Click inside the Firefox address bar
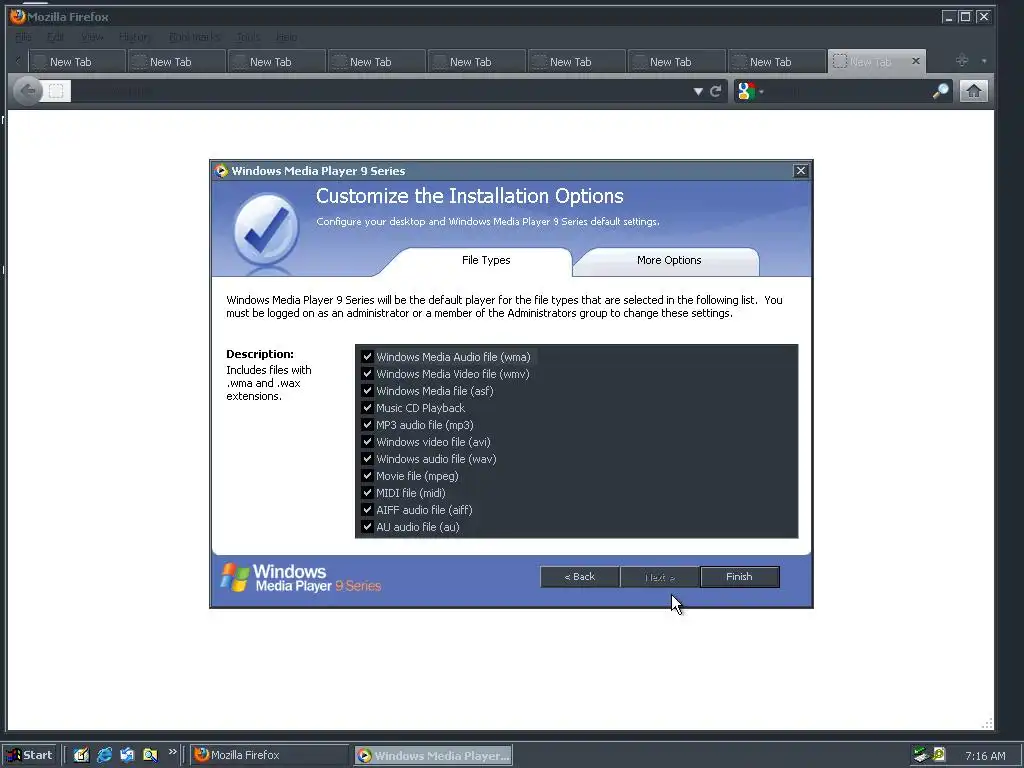The width and height of the screenshot is (1024, 768). [x=379, y=91]
